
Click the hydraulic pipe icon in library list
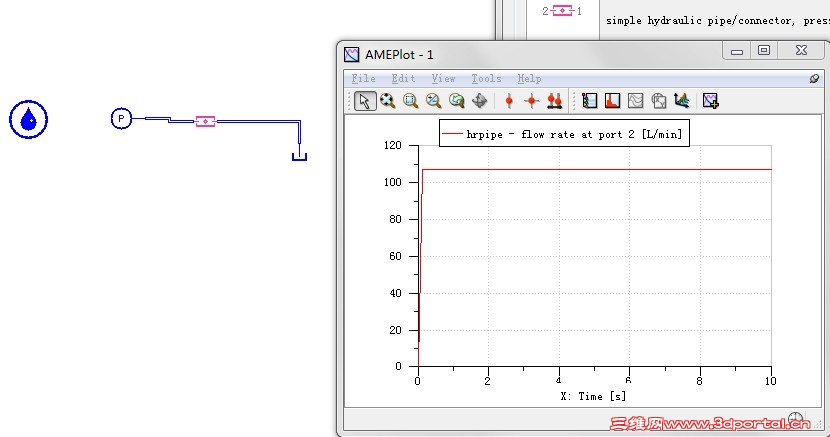point(562,11)
